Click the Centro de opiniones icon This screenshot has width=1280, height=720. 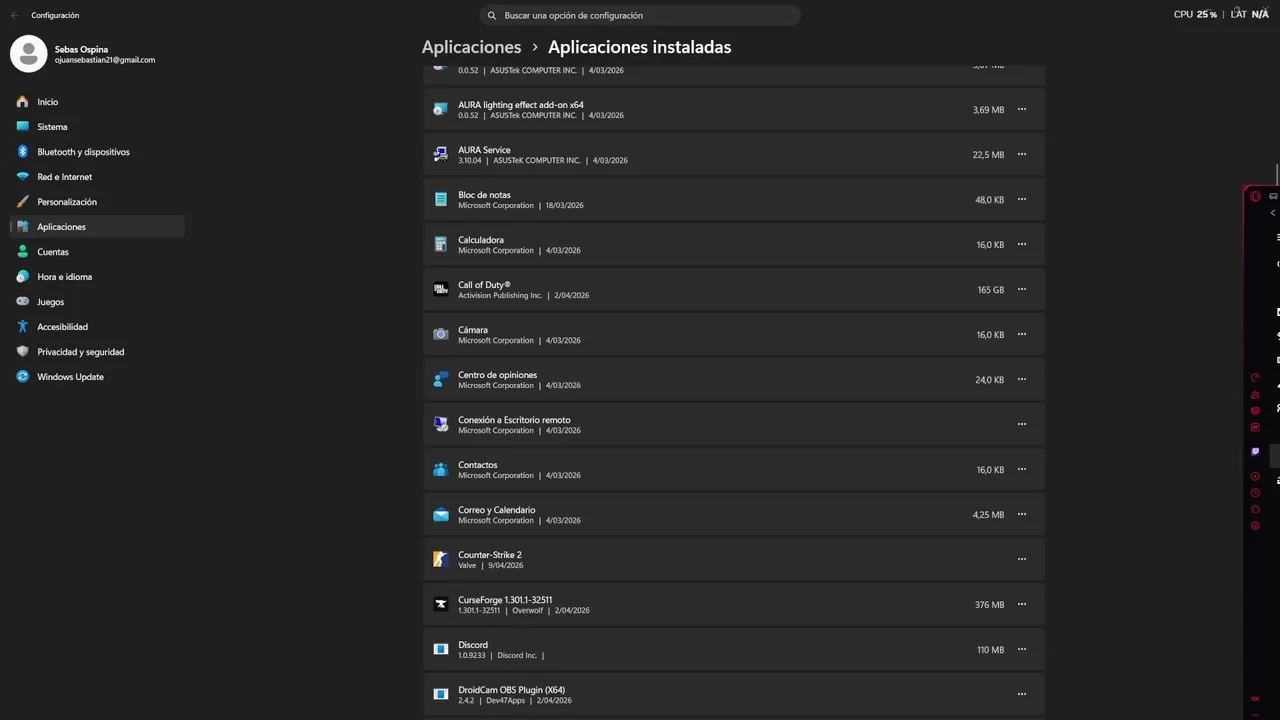pos(440,380)
